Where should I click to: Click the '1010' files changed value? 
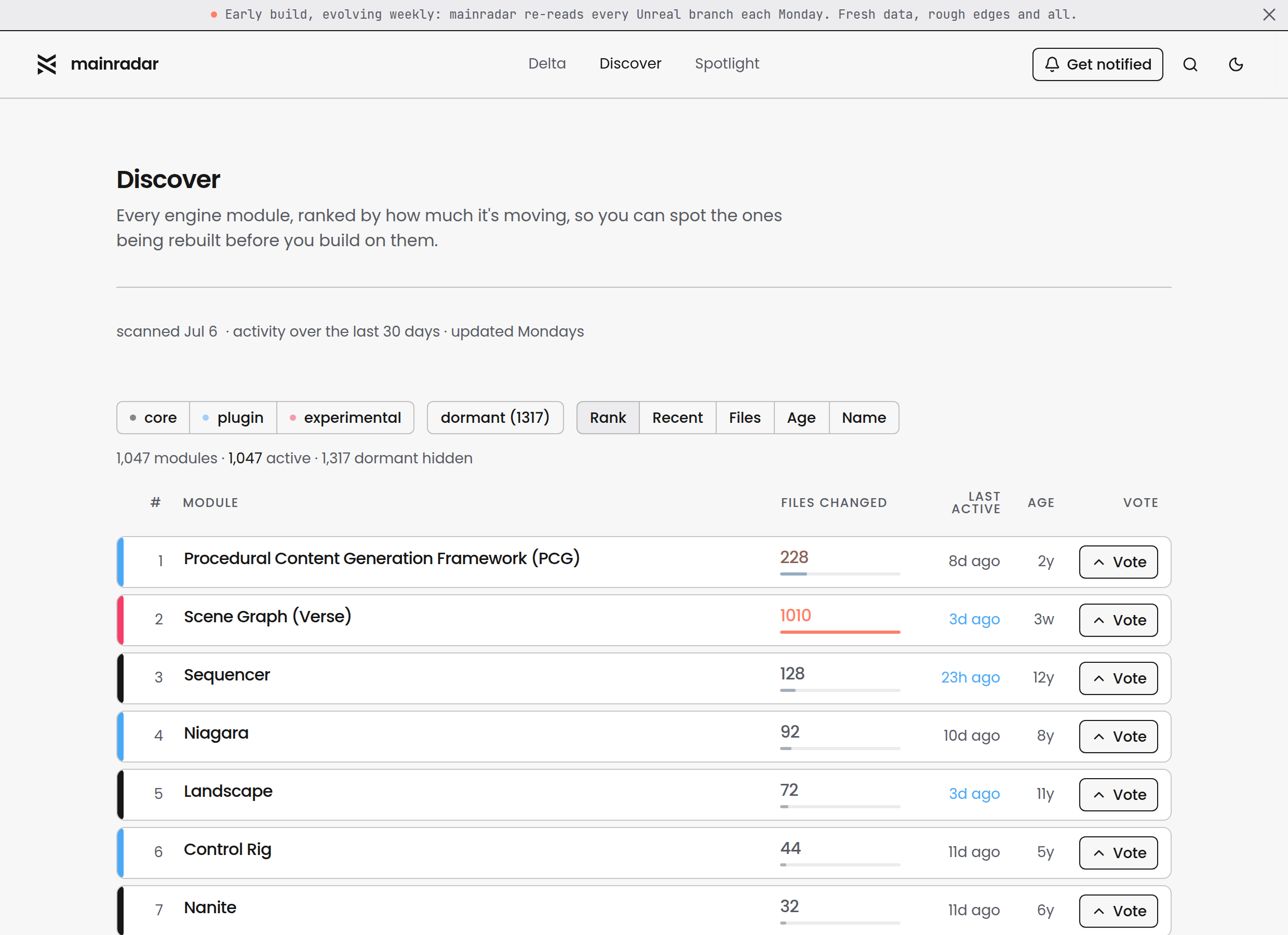pos(795,616)
